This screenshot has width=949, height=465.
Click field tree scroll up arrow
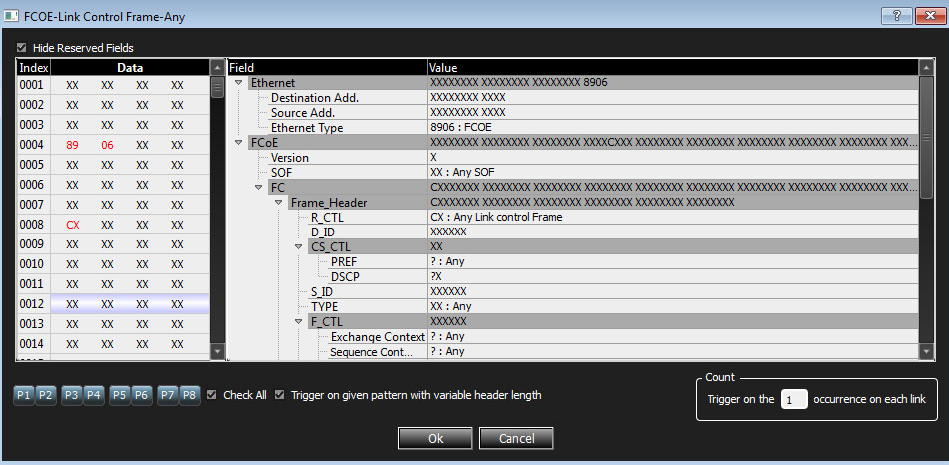pos(926,67)
